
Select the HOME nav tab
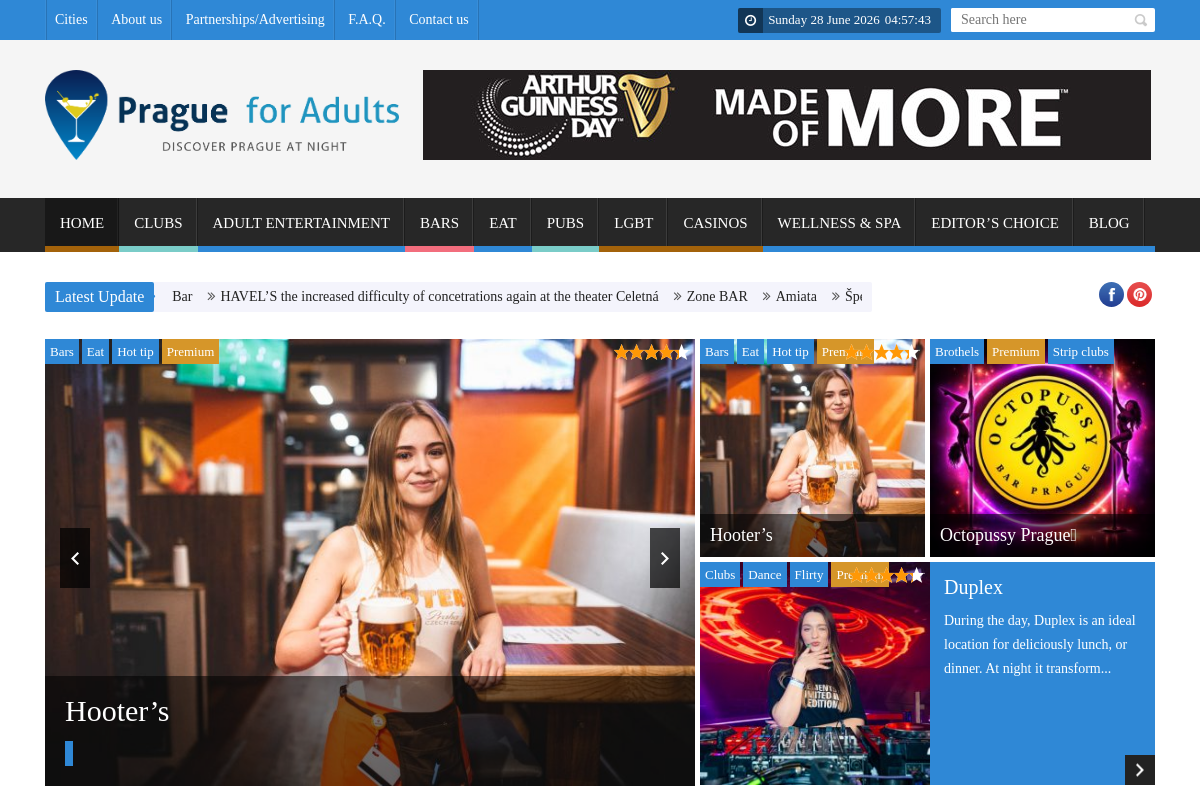82,223
